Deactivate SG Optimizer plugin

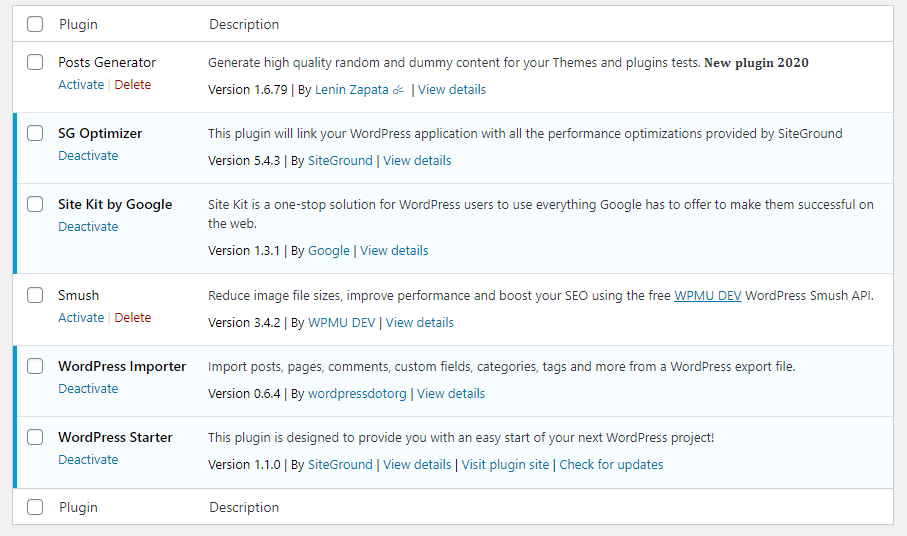(88, 156)
